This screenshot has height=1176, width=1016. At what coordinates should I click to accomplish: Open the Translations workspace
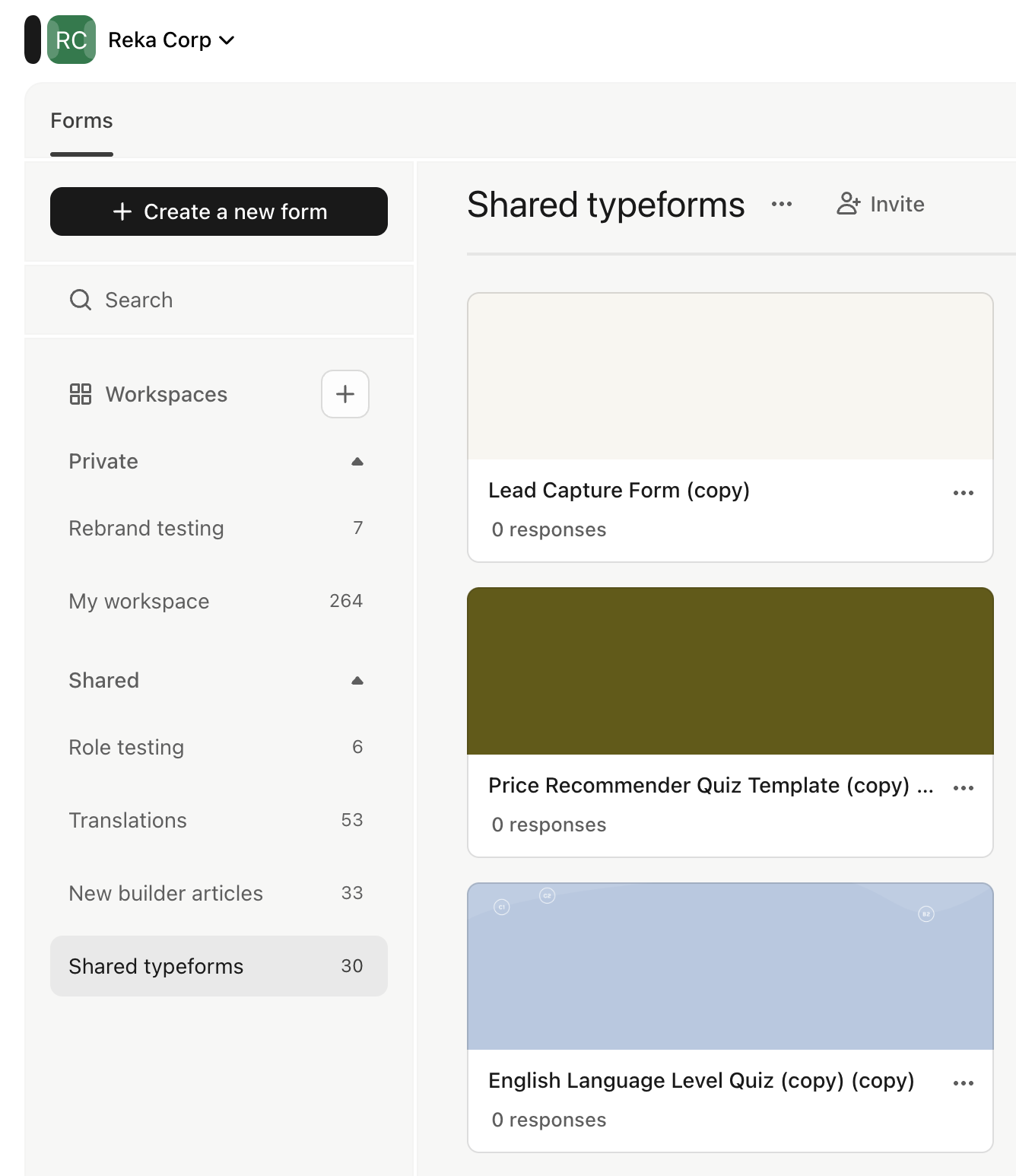219,820
